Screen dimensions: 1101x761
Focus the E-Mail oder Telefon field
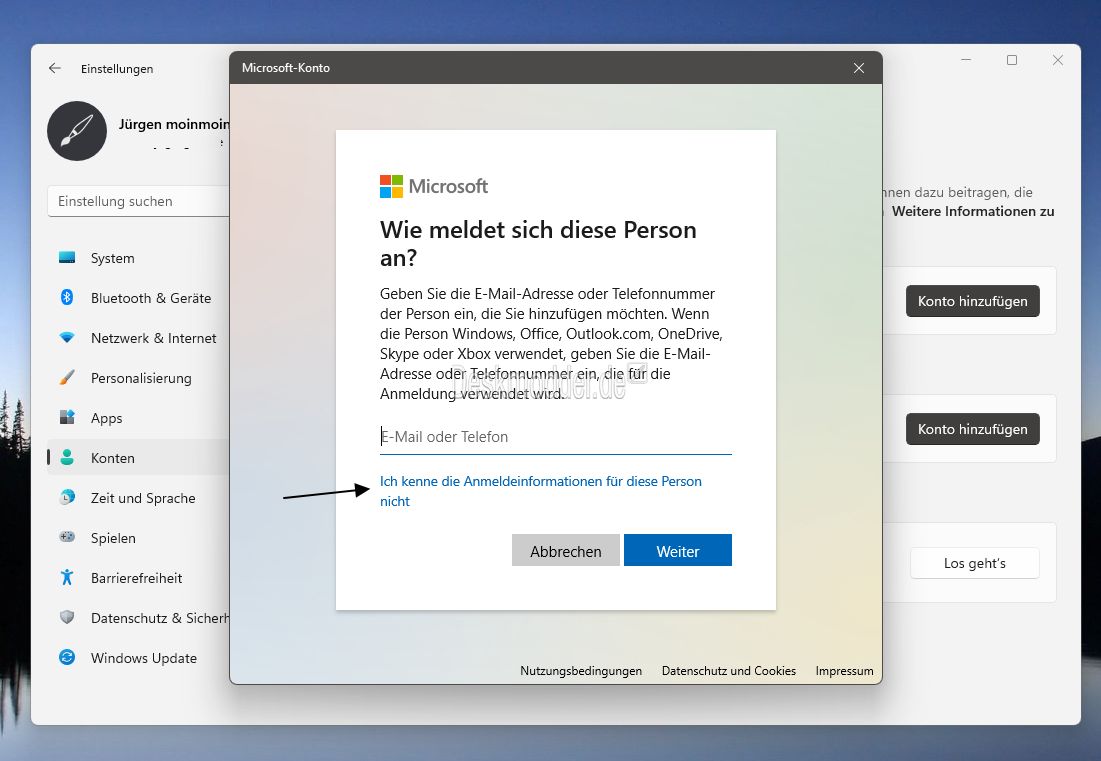(555, 437)
